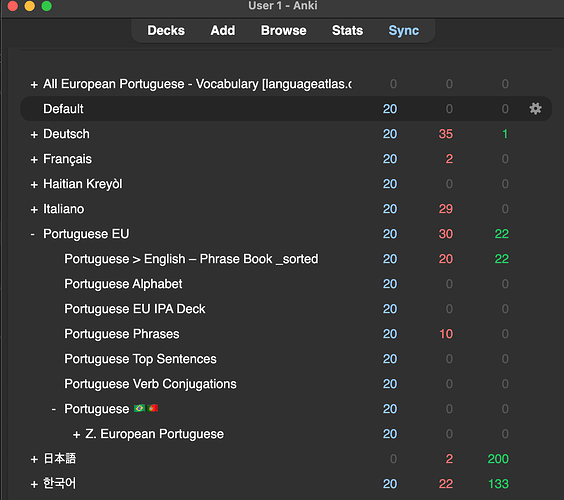The image size is (564, 500).
Task: Open the Stats view
Action: 347,31
